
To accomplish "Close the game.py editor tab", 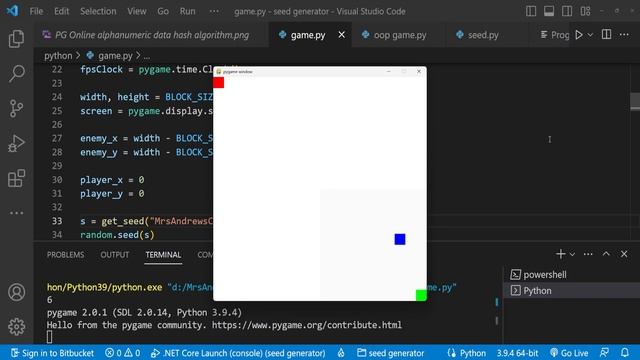I will click(x=342, y=35).
